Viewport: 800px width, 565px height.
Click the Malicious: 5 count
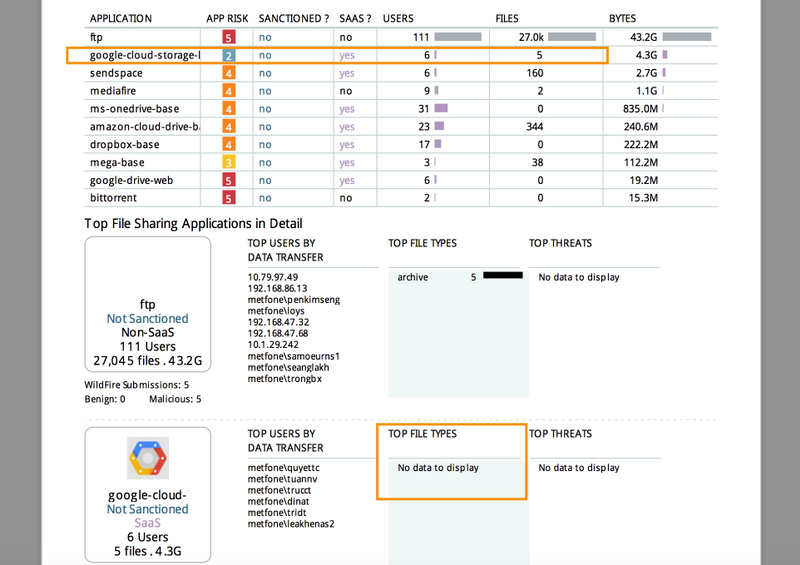[175, 399]
